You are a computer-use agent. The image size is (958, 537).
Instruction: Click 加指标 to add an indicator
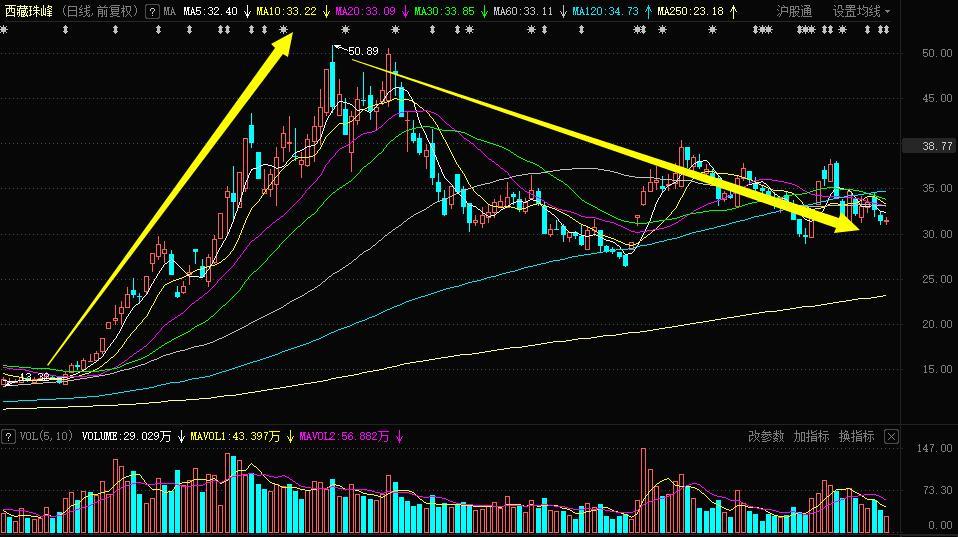[811, 436]
